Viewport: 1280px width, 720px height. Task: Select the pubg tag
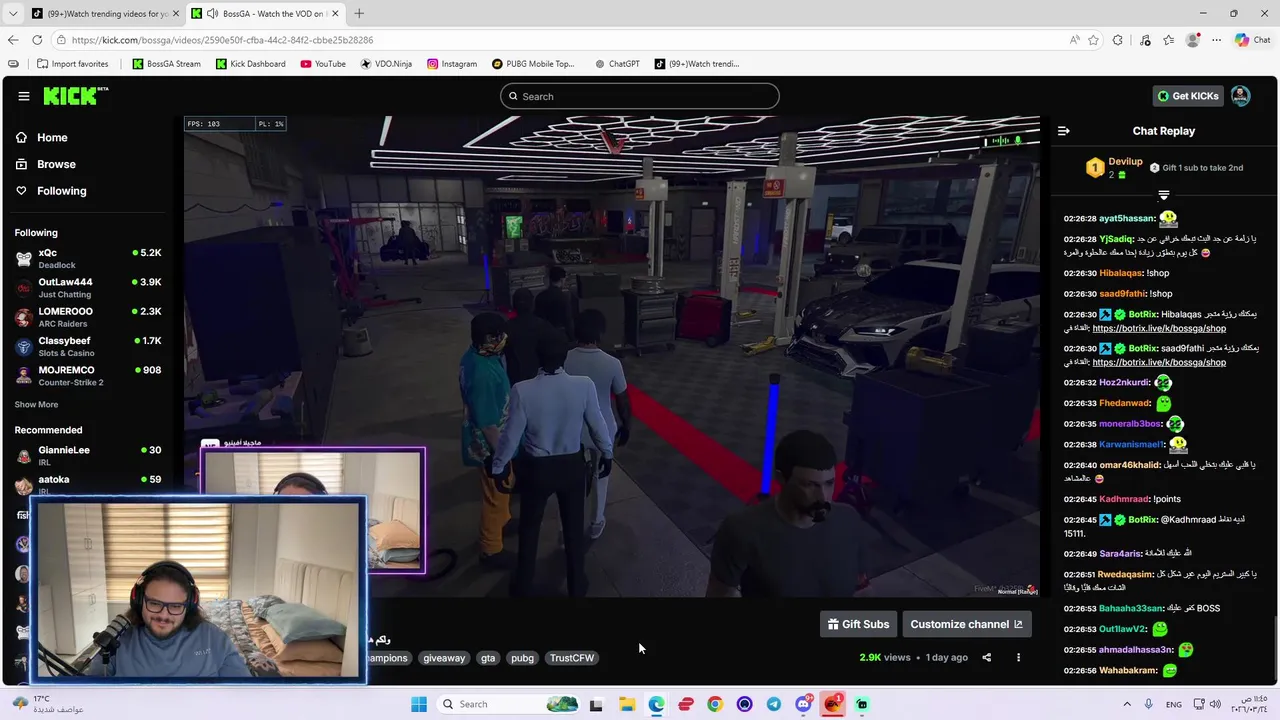click(x=522, y=658)
